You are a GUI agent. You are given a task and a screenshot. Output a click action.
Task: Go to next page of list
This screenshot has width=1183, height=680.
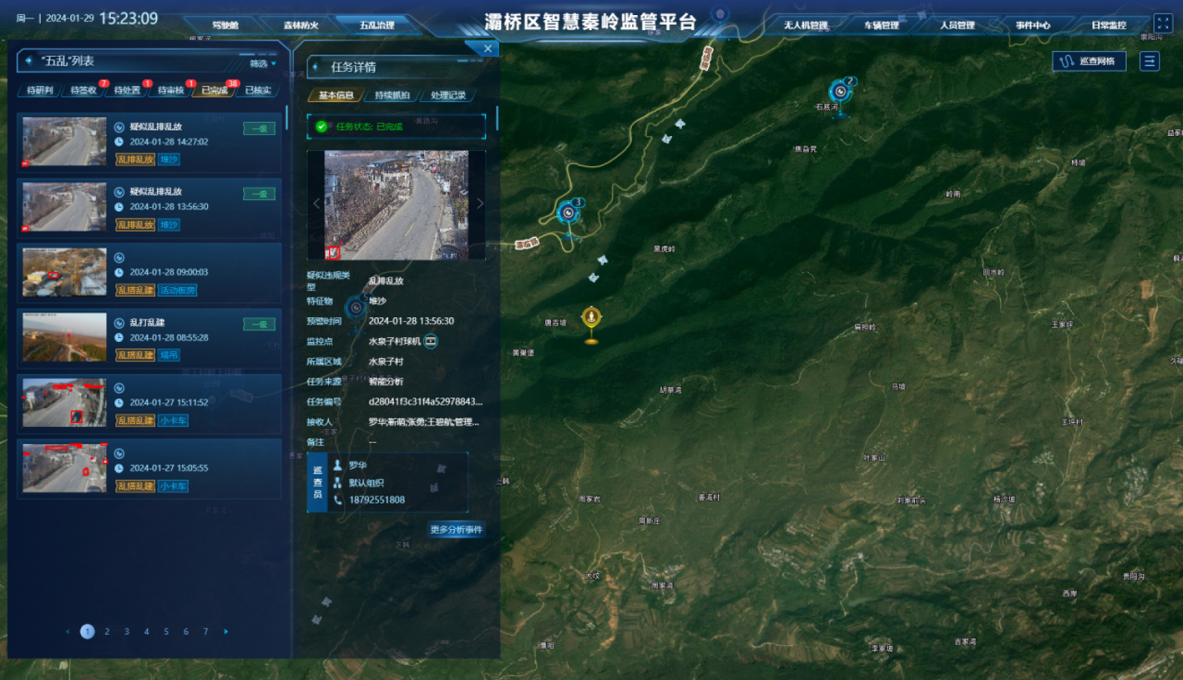click(226, 631)
